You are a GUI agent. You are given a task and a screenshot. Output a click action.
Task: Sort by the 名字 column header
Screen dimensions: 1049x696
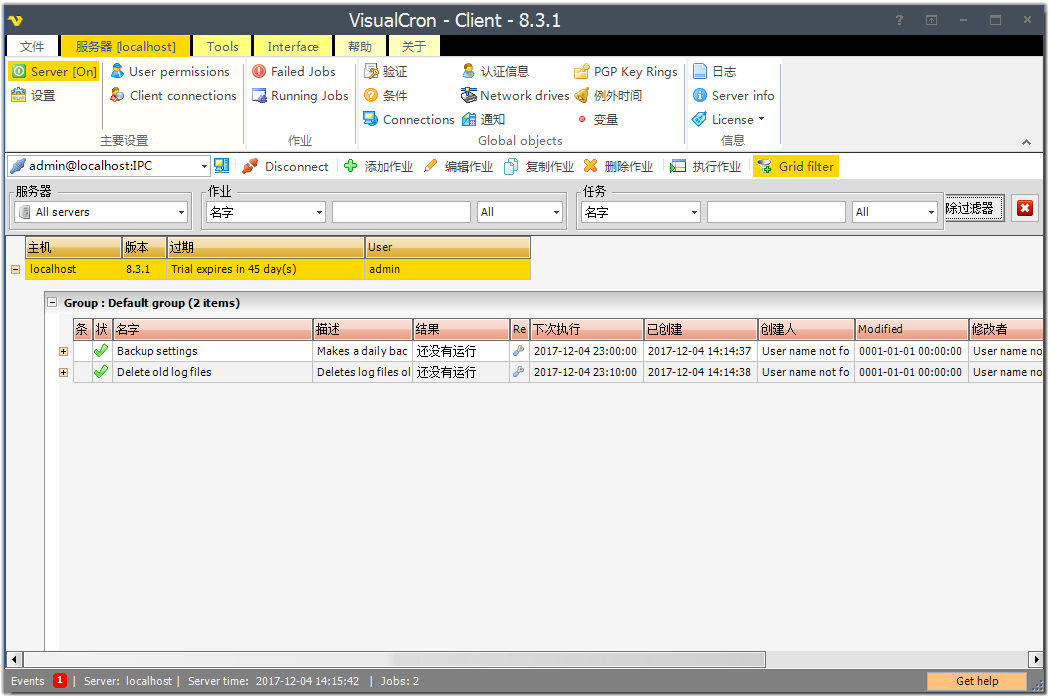[x=213, y=329]
